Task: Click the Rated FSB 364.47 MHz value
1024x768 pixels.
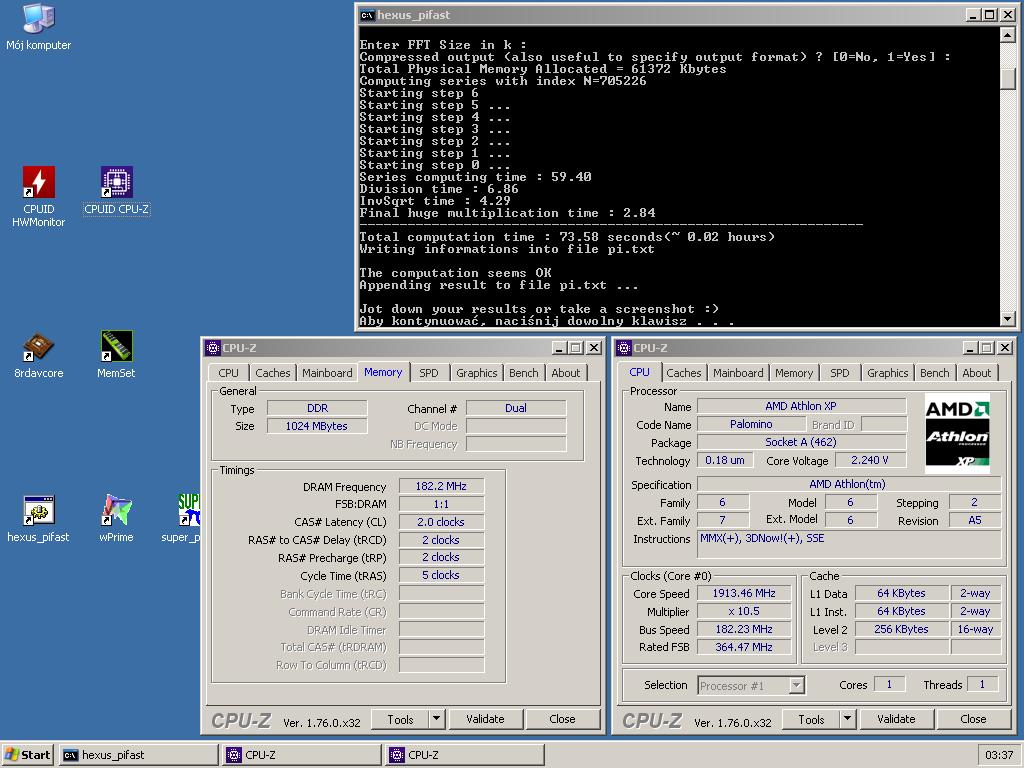Action: pyautogui.click(x=744, y=647)
